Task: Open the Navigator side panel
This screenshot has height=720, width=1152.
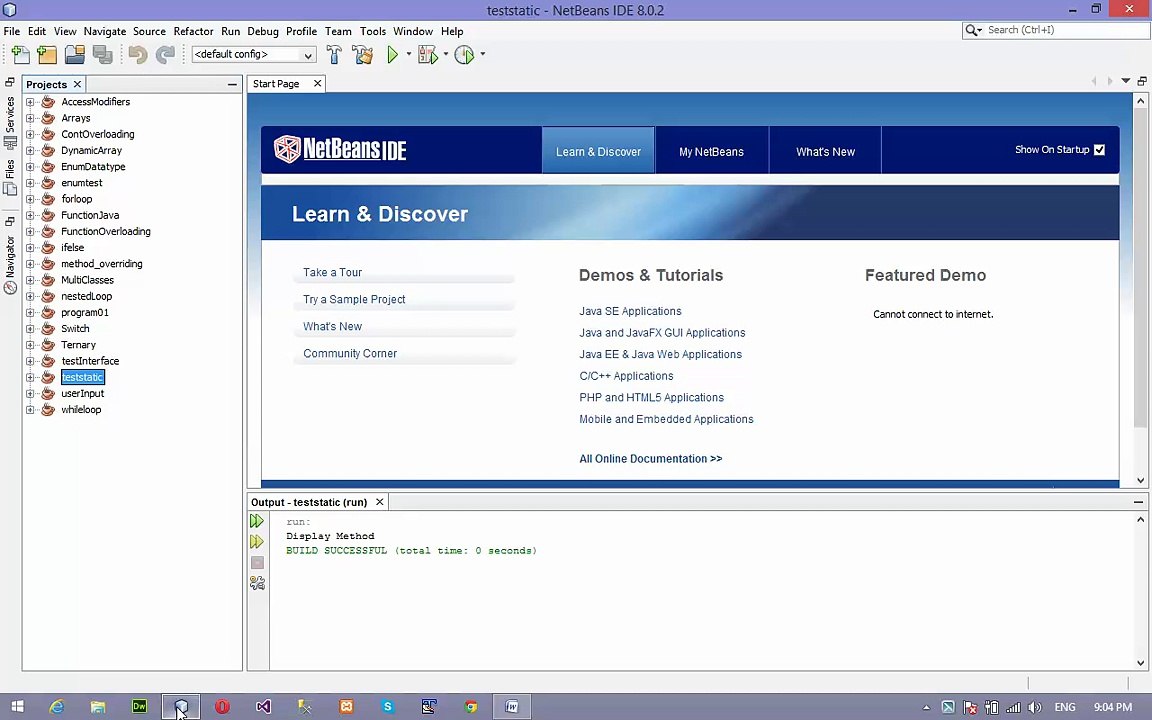Action: click(10, 264)
